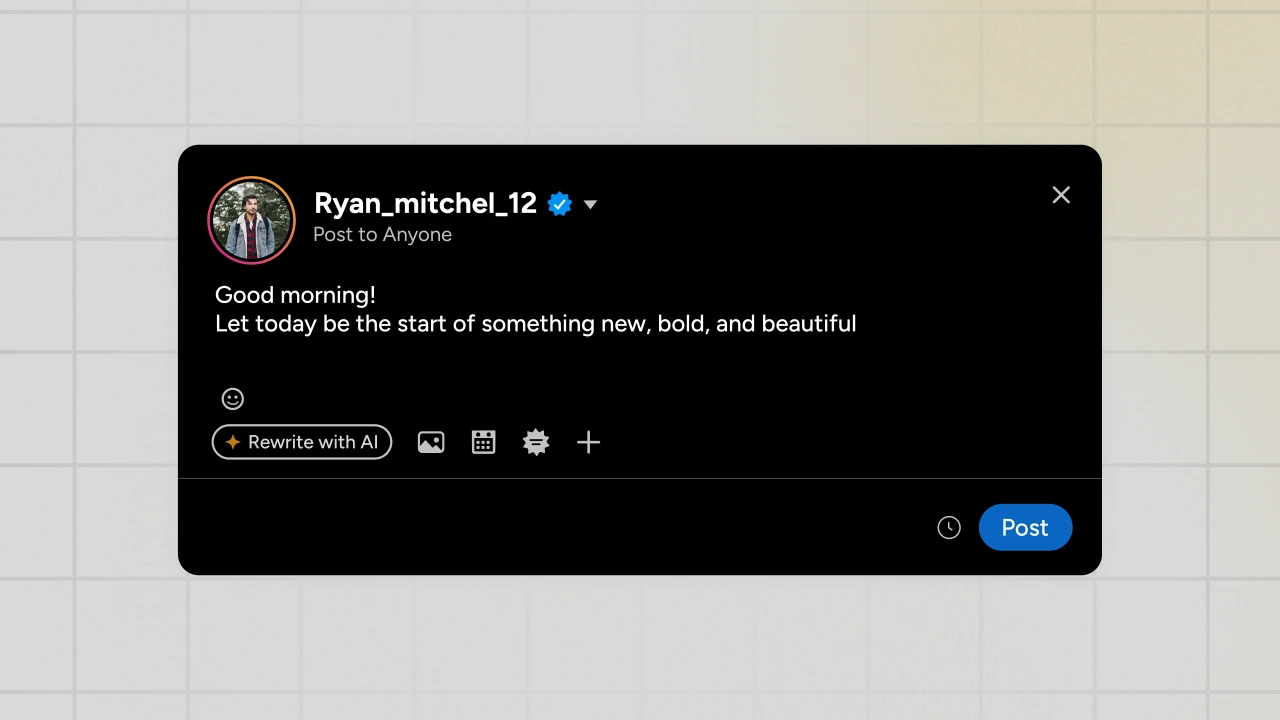Place cursor in the Good morning! line
The height and width of the screenshot is (720, 1280).
pyautogui.click(x=295, y=295)
